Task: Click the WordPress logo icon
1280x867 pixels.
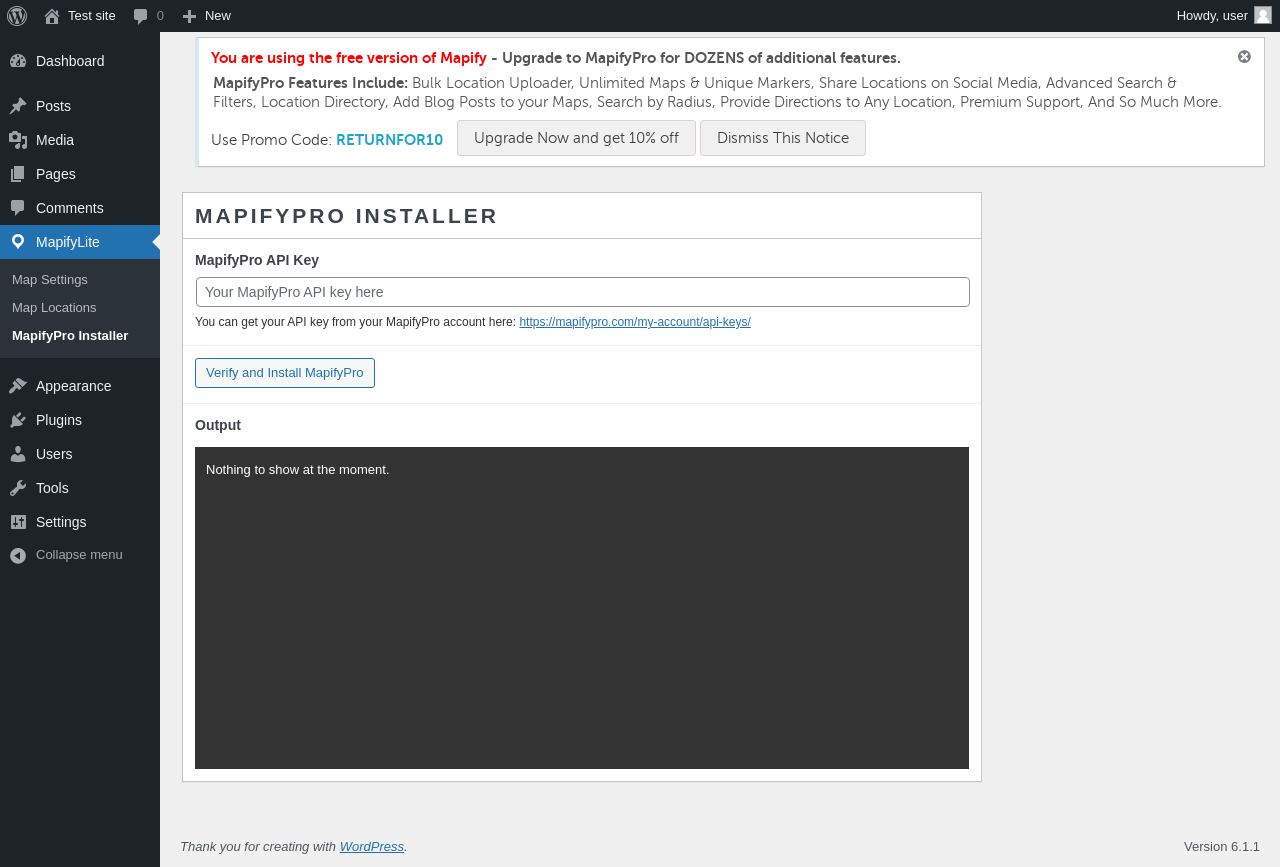Action: pyautogui.click(x=17, y=15)
